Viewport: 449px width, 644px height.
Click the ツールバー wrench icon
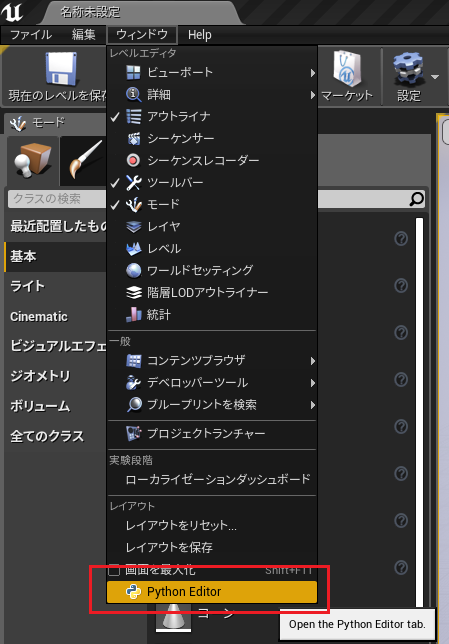pos(134,182)
